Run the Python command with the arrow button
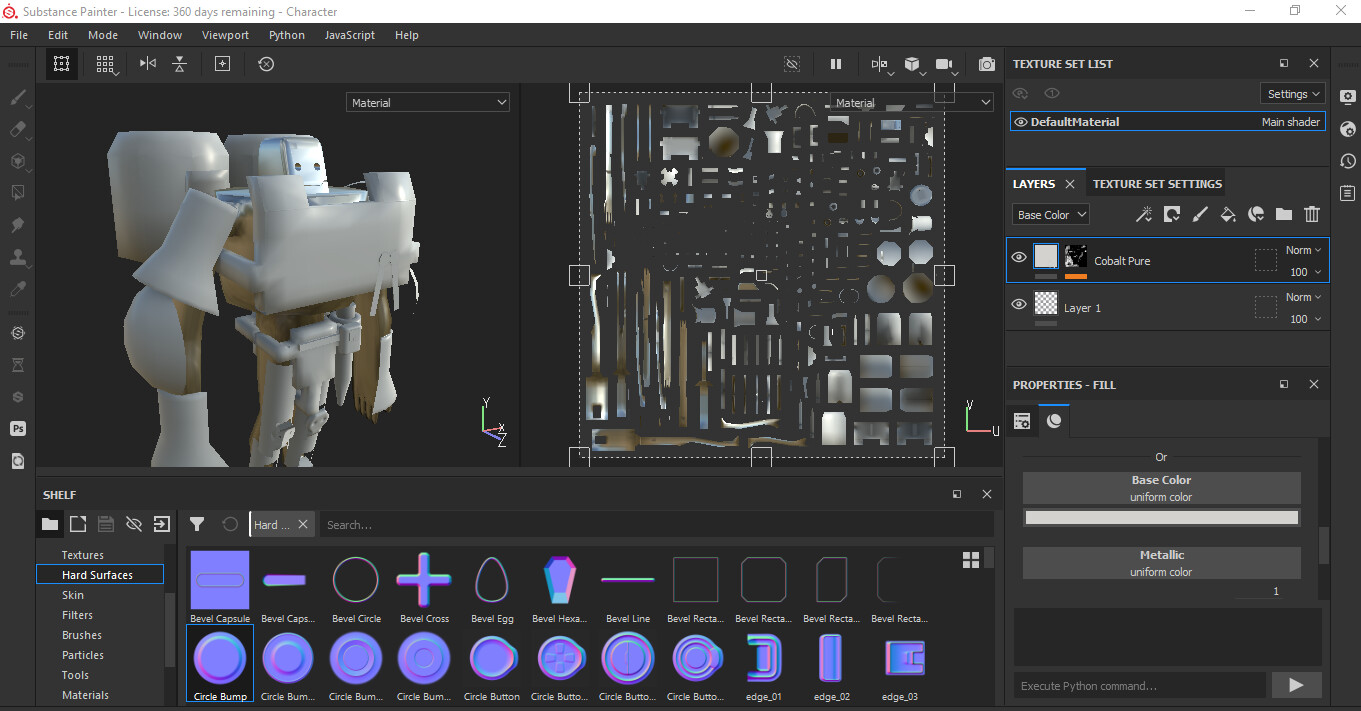Viewport: 1361px width, 711px height. pos(1296,685)
